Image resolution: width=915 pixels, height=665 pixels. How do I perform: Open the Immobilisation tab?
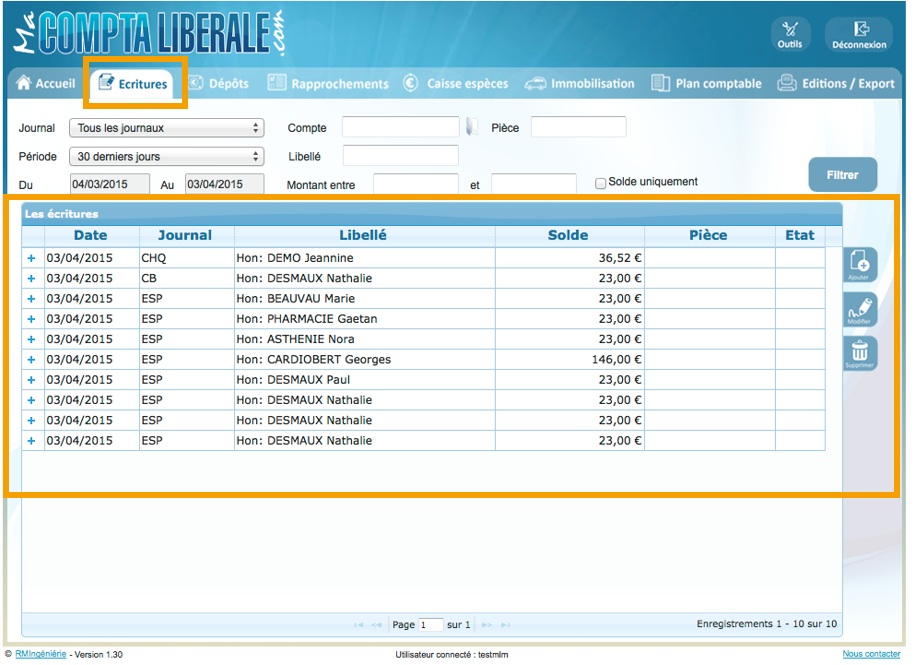581,84
